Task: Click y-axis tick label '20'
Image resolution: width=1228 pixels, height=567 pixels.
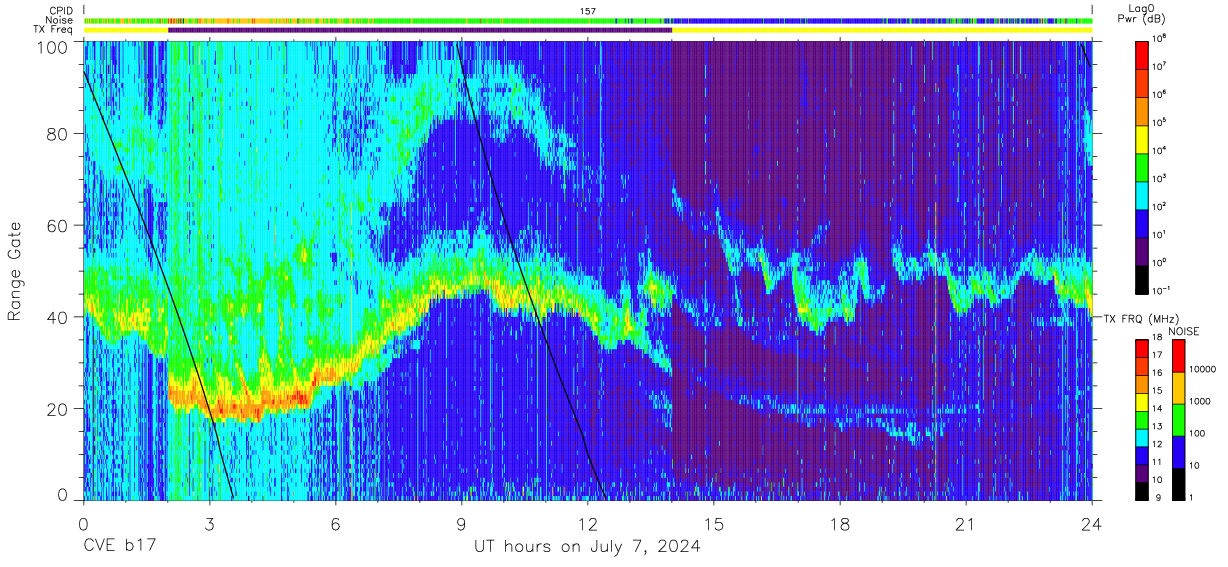Action: pyautogui.click(x=57, y=409)
